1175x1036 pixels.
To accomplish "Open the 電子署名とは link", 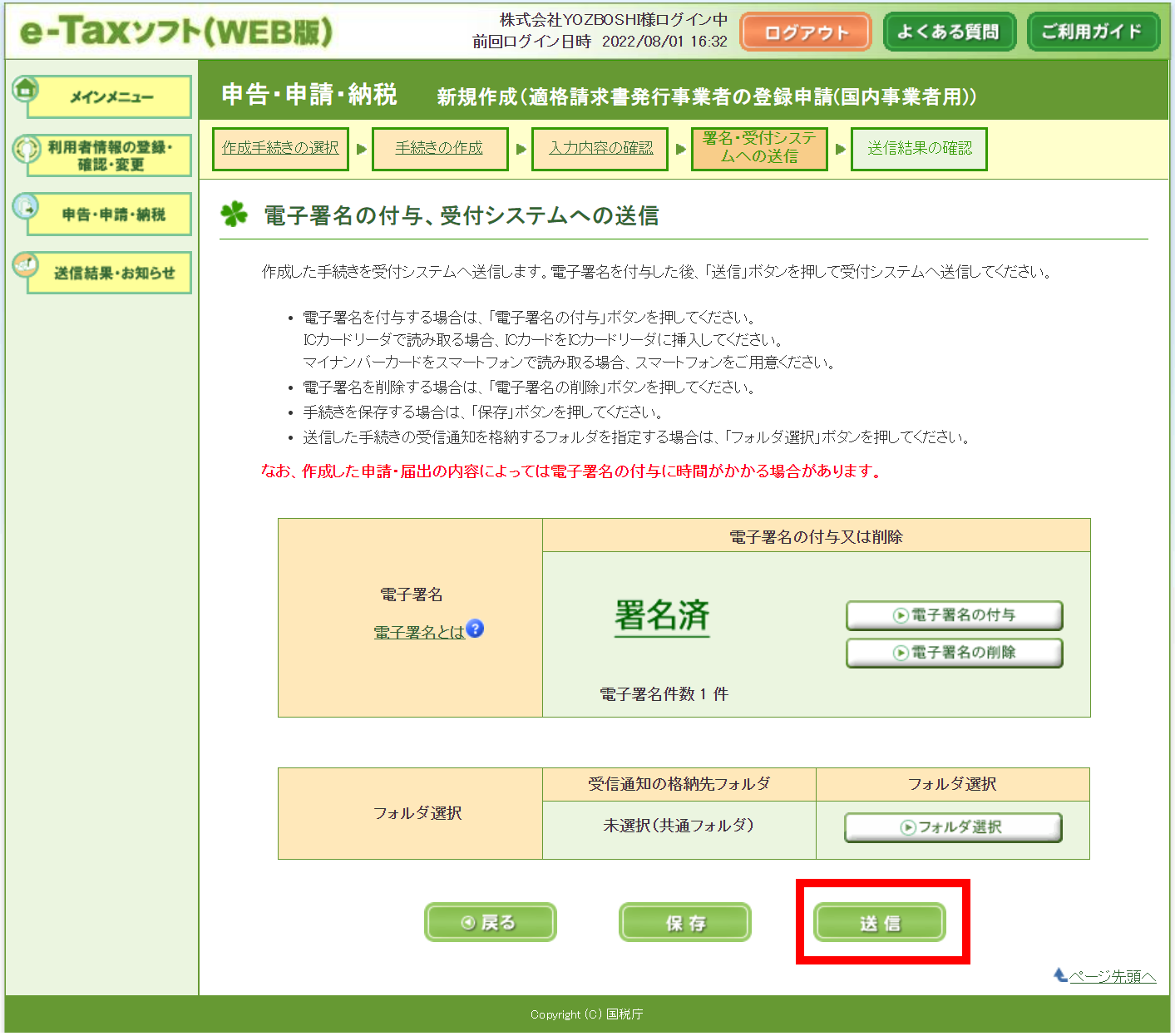I will coord(419,633).
